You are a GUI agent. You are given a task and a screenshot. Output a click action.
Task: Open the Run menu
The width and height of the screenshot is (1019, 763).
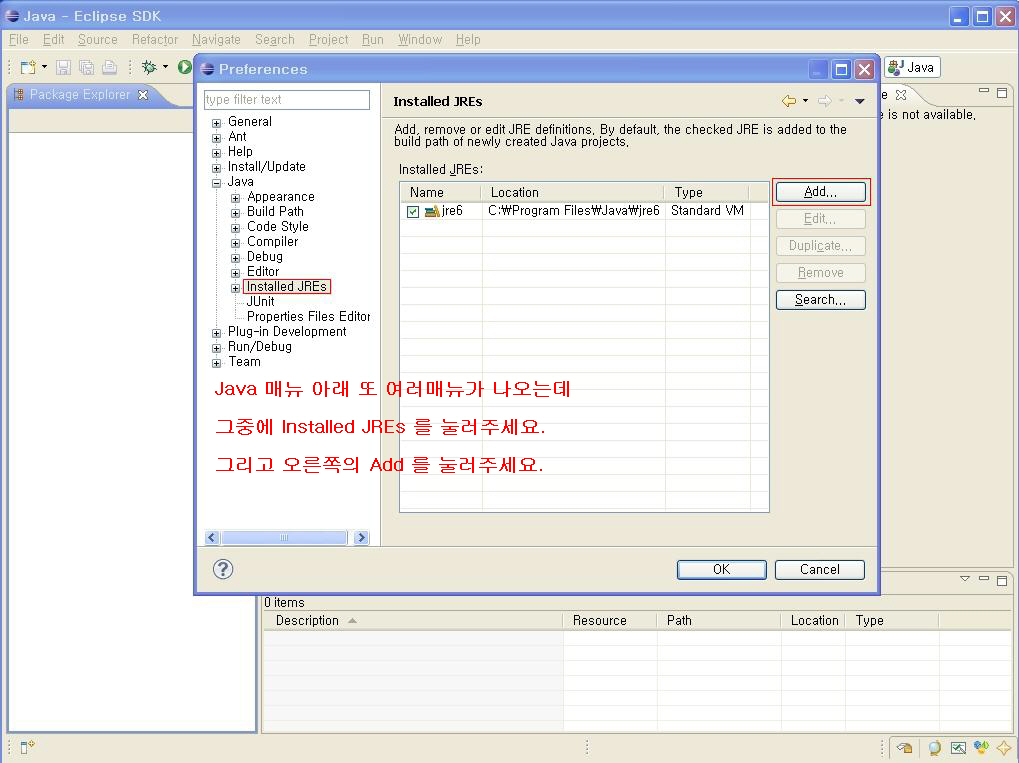coord(372,40)
